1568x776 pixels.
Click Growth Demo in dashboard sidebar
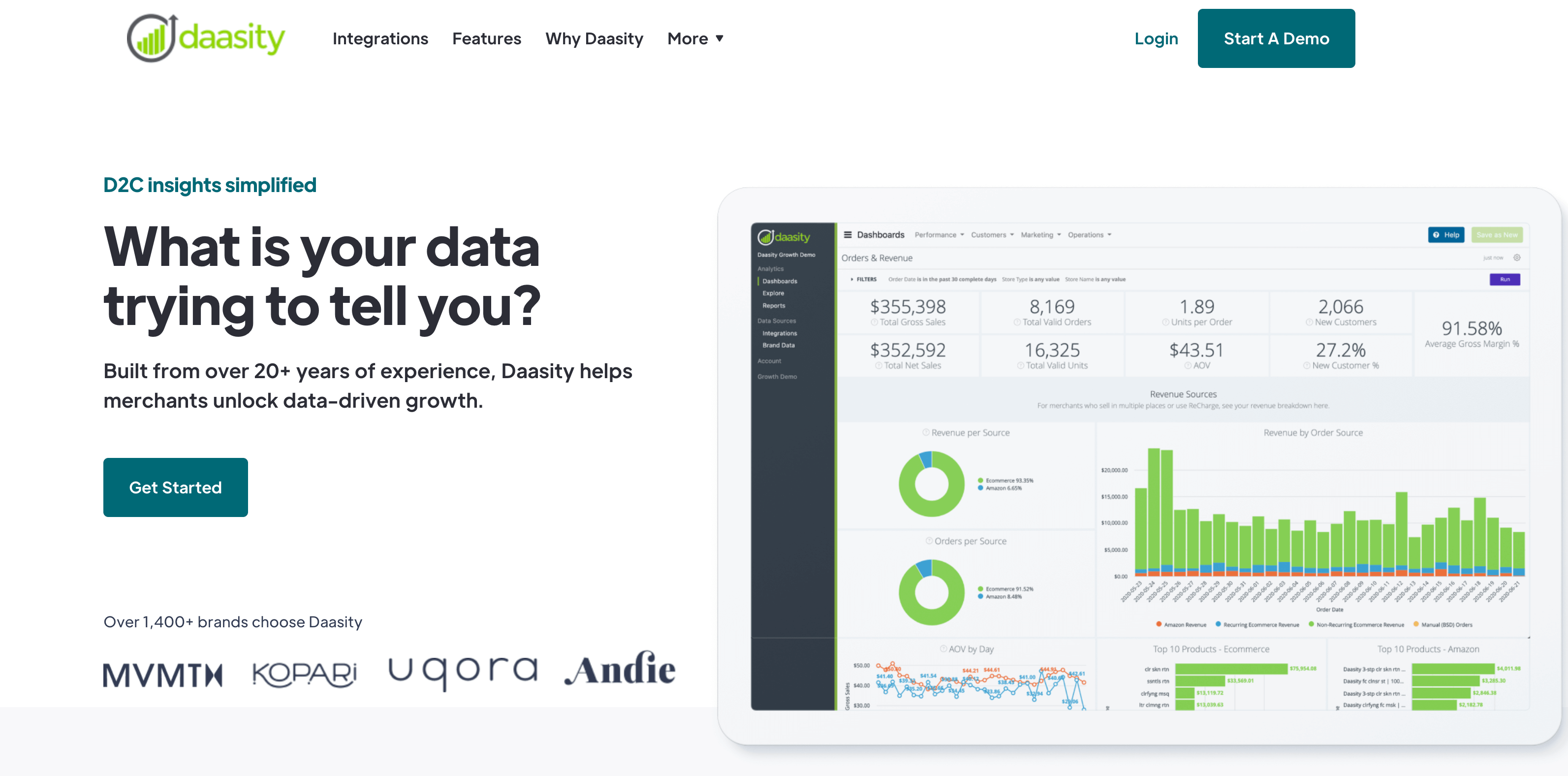(x=777, y=377)
